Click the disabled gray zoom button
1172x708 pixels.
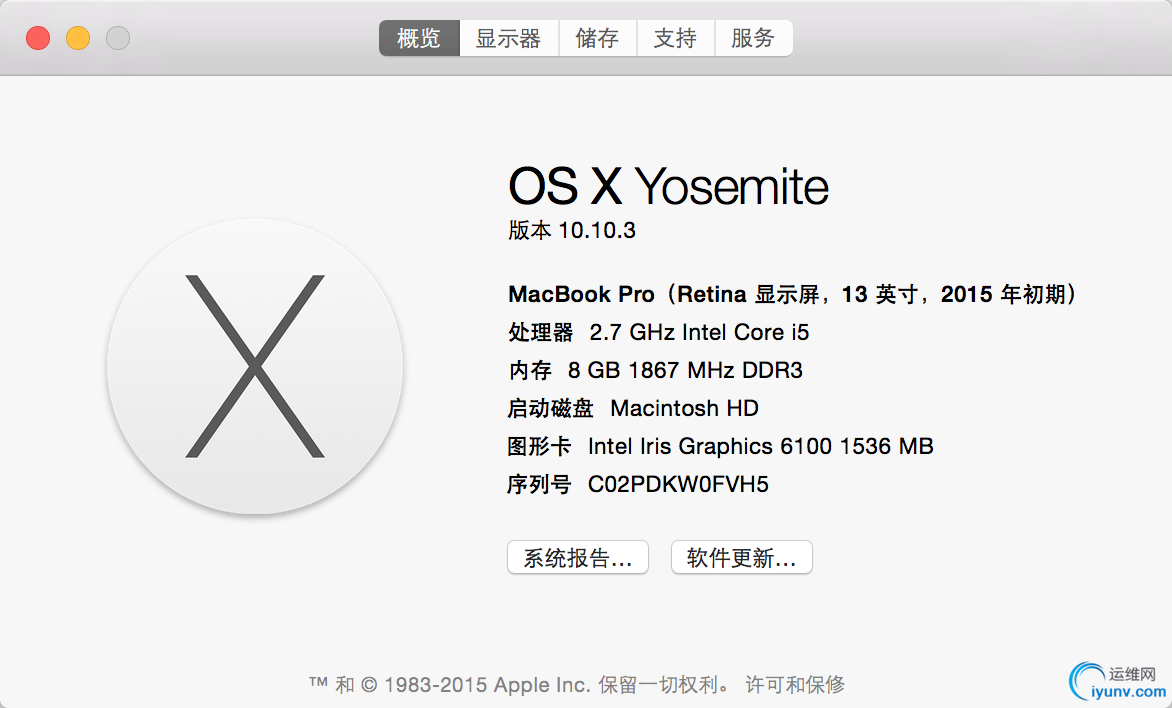[118, 38]
